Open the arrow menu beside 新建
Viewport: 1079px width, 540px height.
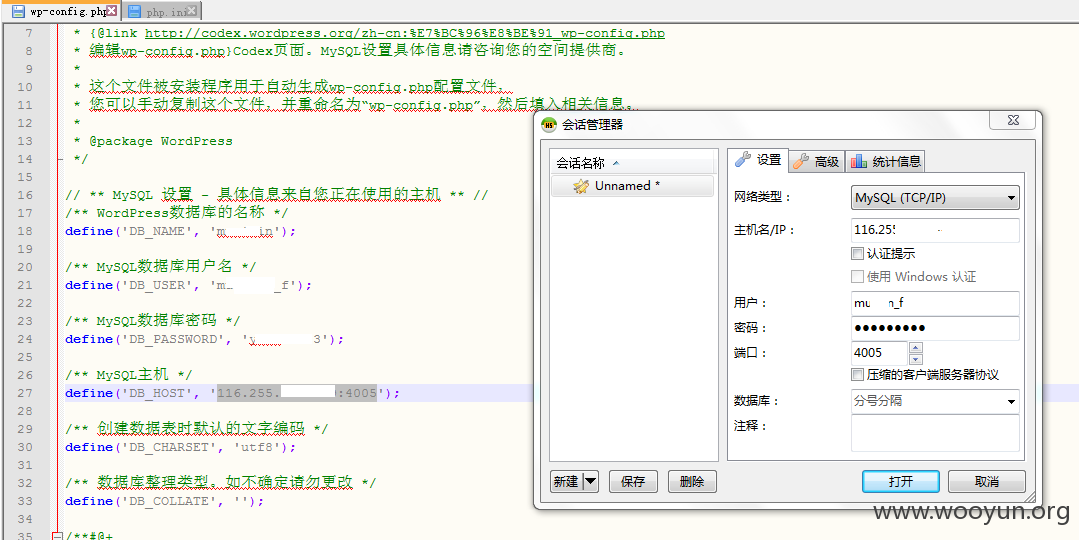tap(590, 482)
